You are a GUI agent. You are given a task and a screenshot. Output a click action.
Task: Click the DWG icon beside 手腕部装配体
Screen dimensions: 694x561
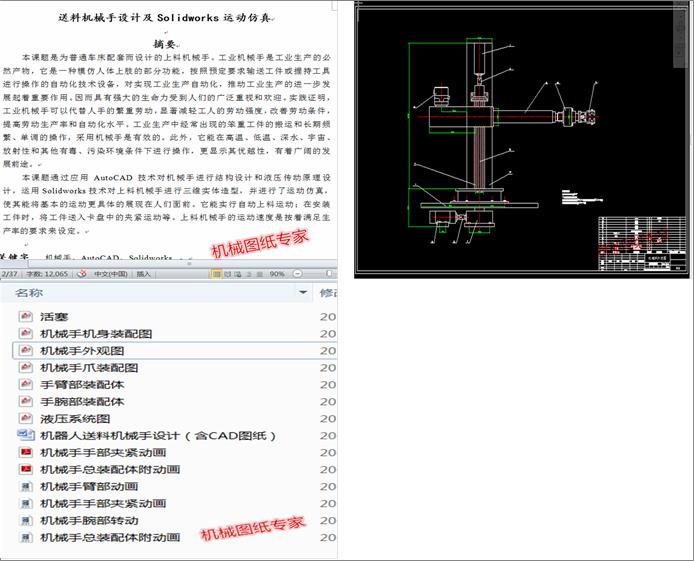(26, 401)
